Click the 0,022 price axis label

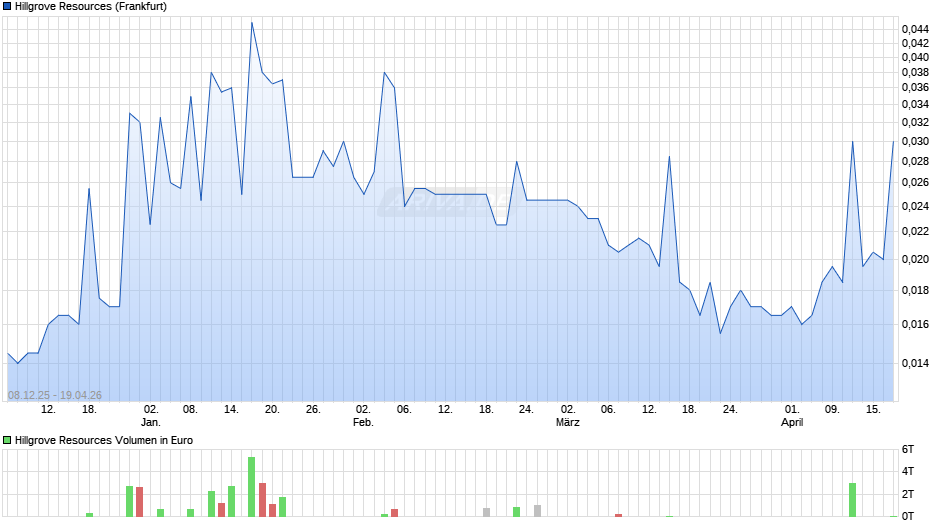point(915,232)
